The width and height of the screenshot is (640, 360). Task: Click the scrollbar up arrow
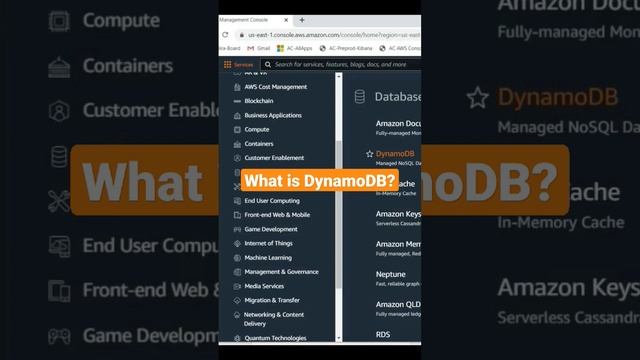click(339, 76)
